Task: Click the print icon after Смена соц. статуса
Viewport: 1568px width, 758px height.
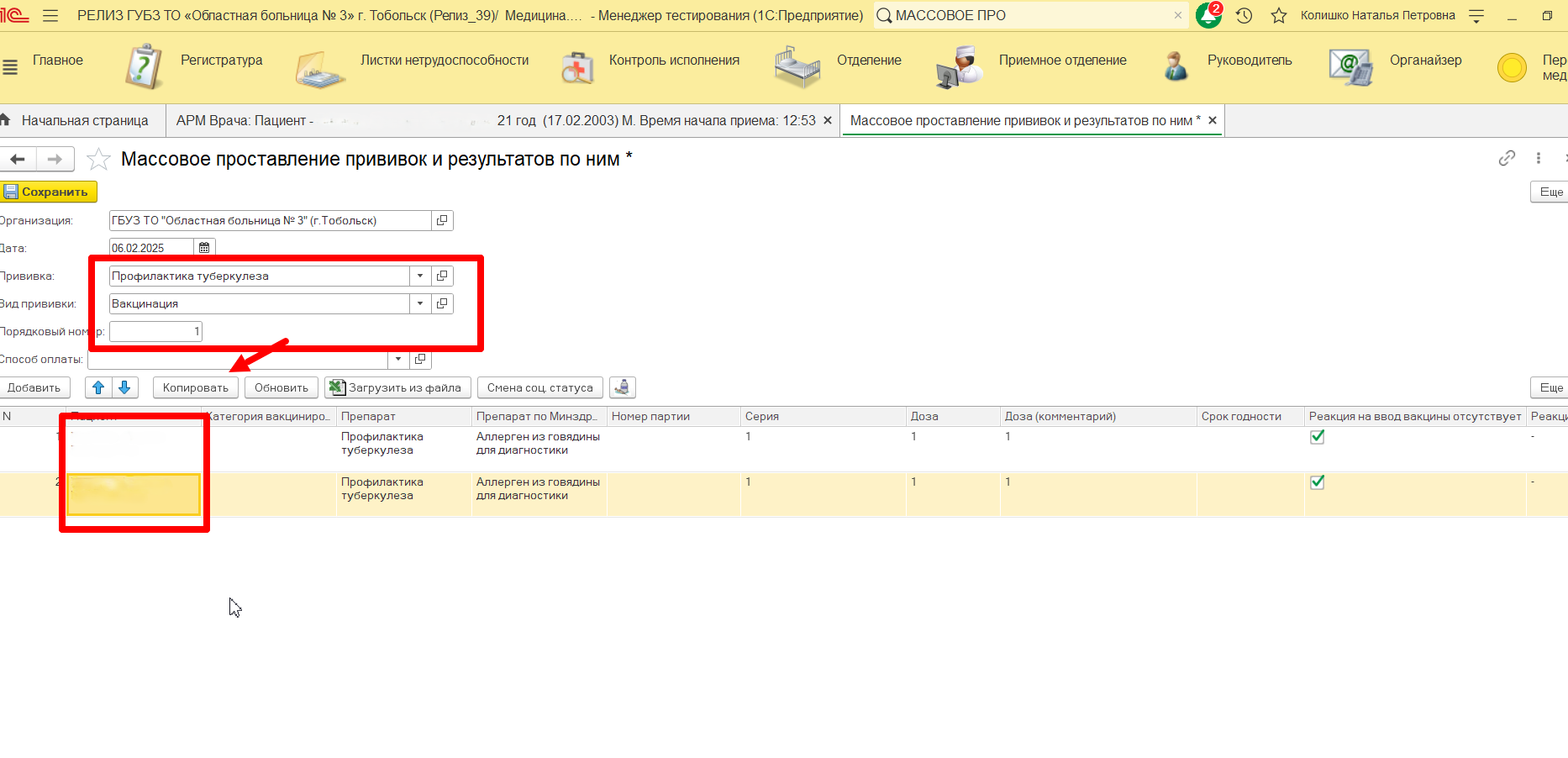Action: pyautogui.click(x=622, y=387)
